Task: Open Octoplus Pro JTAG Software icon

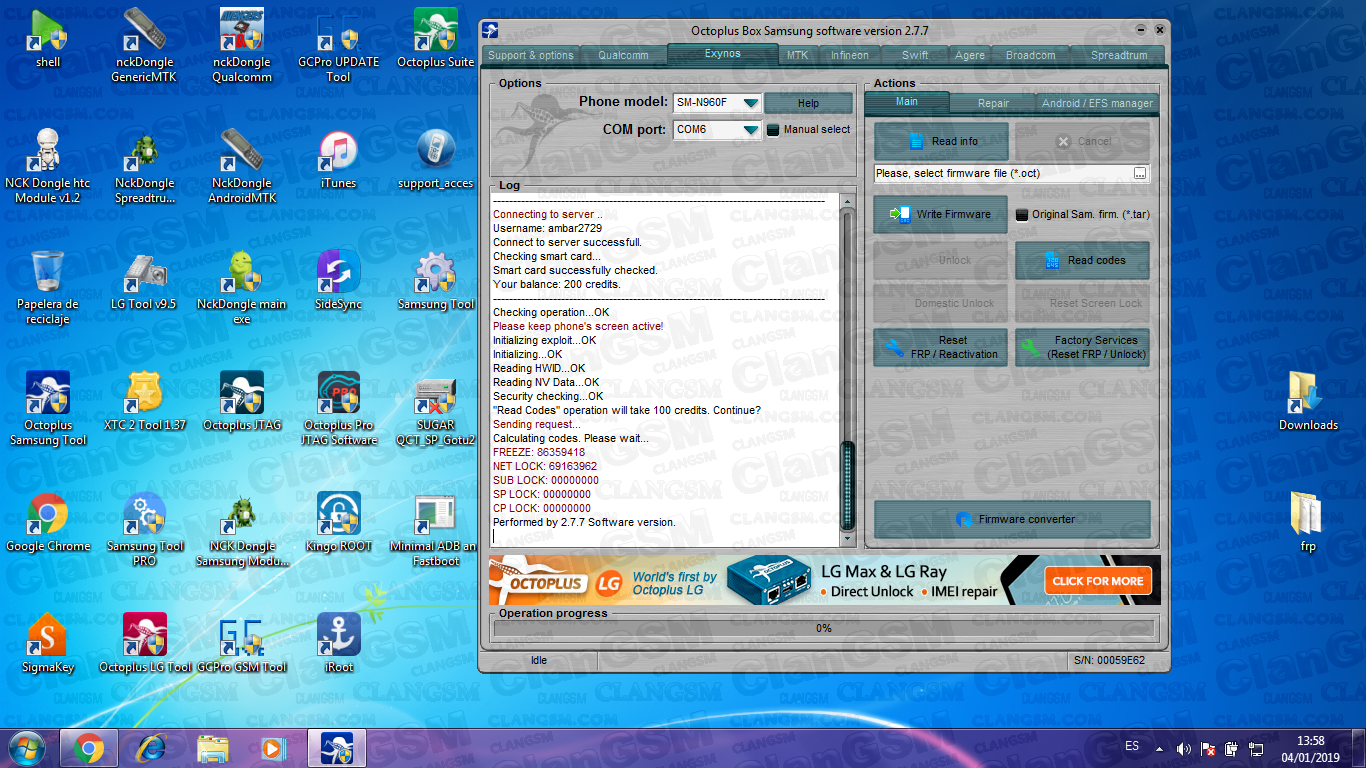Action: click(x=339, y=409)
